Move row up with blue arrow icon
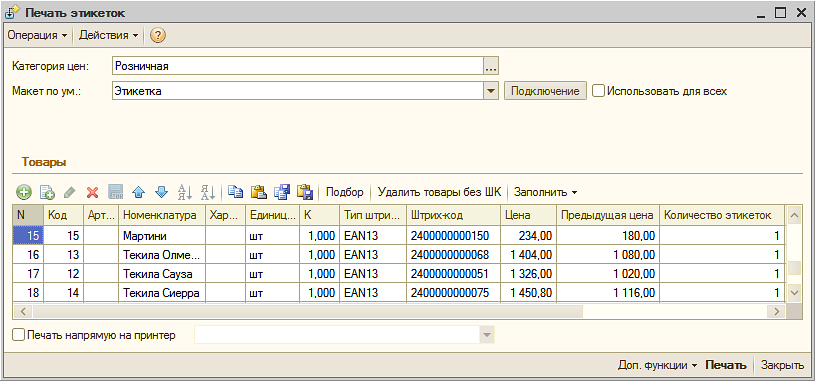The image size is (815, 381). (138, 192)
